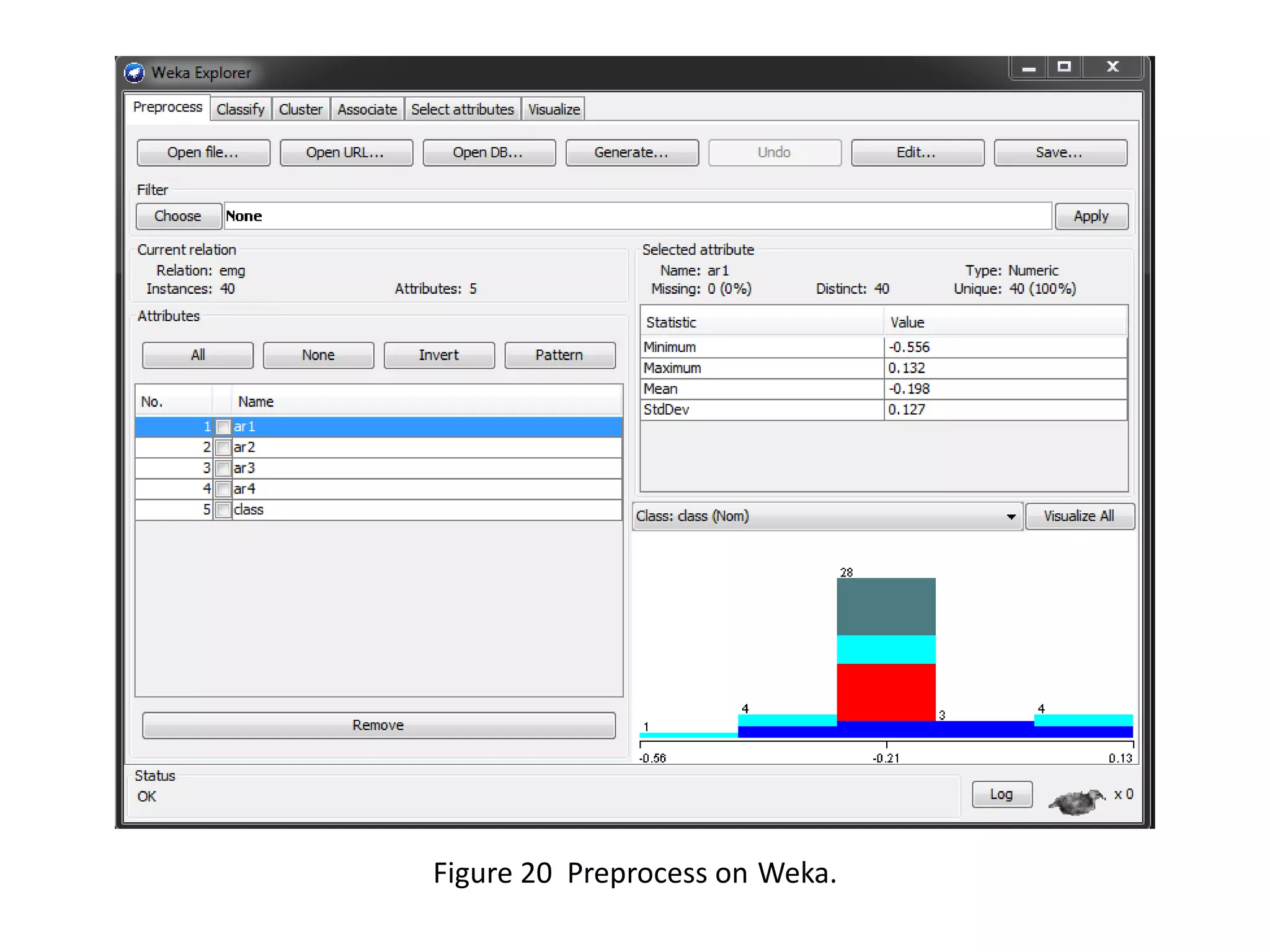Screen dimensions: 1270x952
Task: Click the Save... button
Action: (1060, 152)
